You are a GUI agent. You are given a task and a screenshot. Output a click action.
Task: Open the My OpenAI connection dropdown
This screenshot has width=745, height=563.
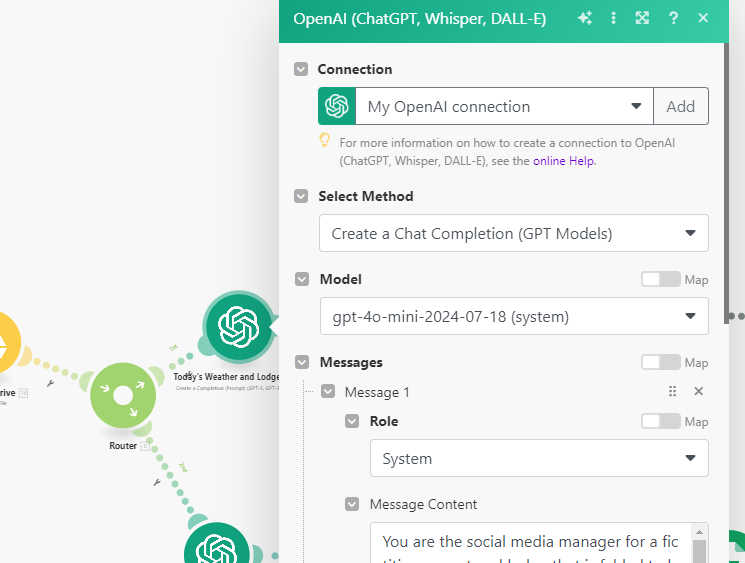click(x=504, y=106)
